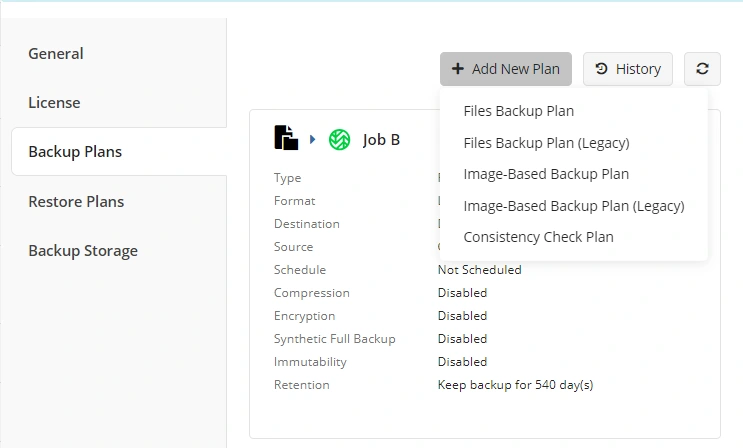Click the Synthetic Full Backup label
Viewport: 743px width, 448px height.
(x=335, y=339)
